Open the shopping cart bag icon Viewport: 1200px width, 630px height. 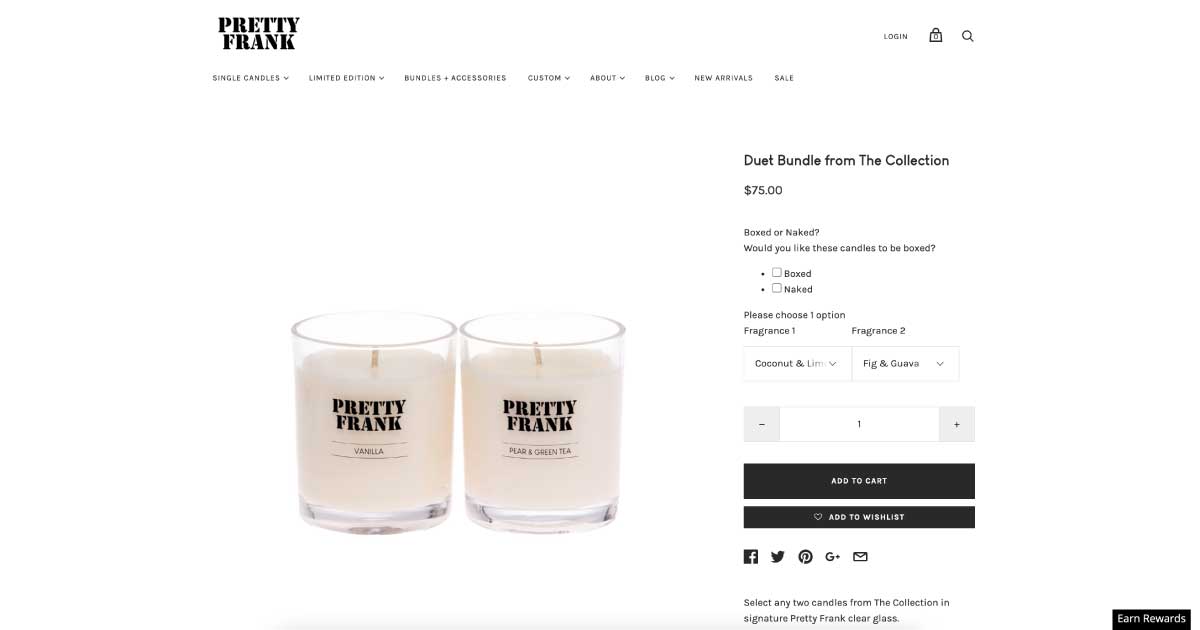coord(935,35)
